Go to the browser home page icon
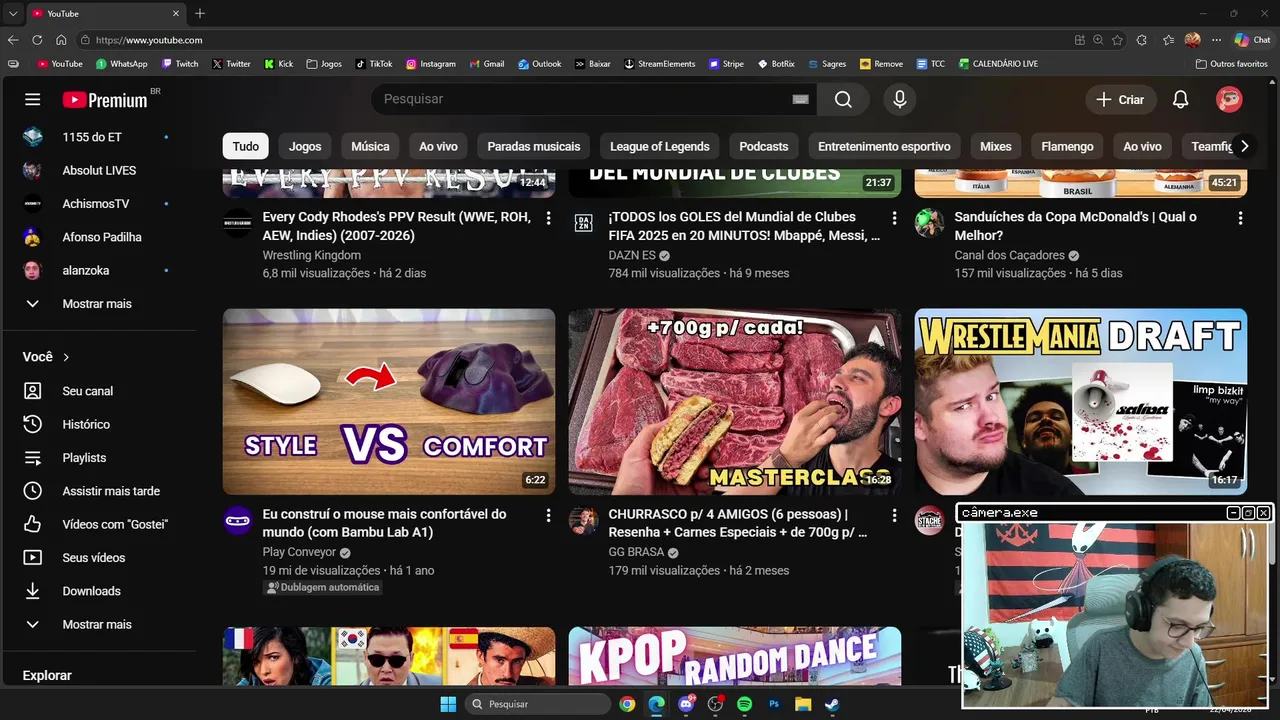The image size is (1280, 720). coord(61,40)
